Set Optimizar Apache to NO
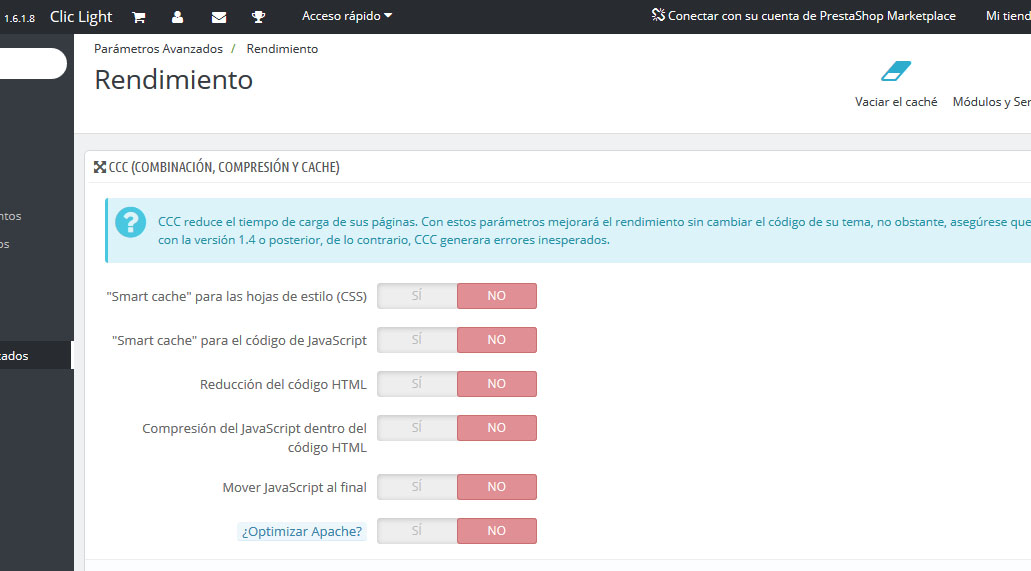The height and width of the screenshot is (571, 1031). [x=496, y=532]
